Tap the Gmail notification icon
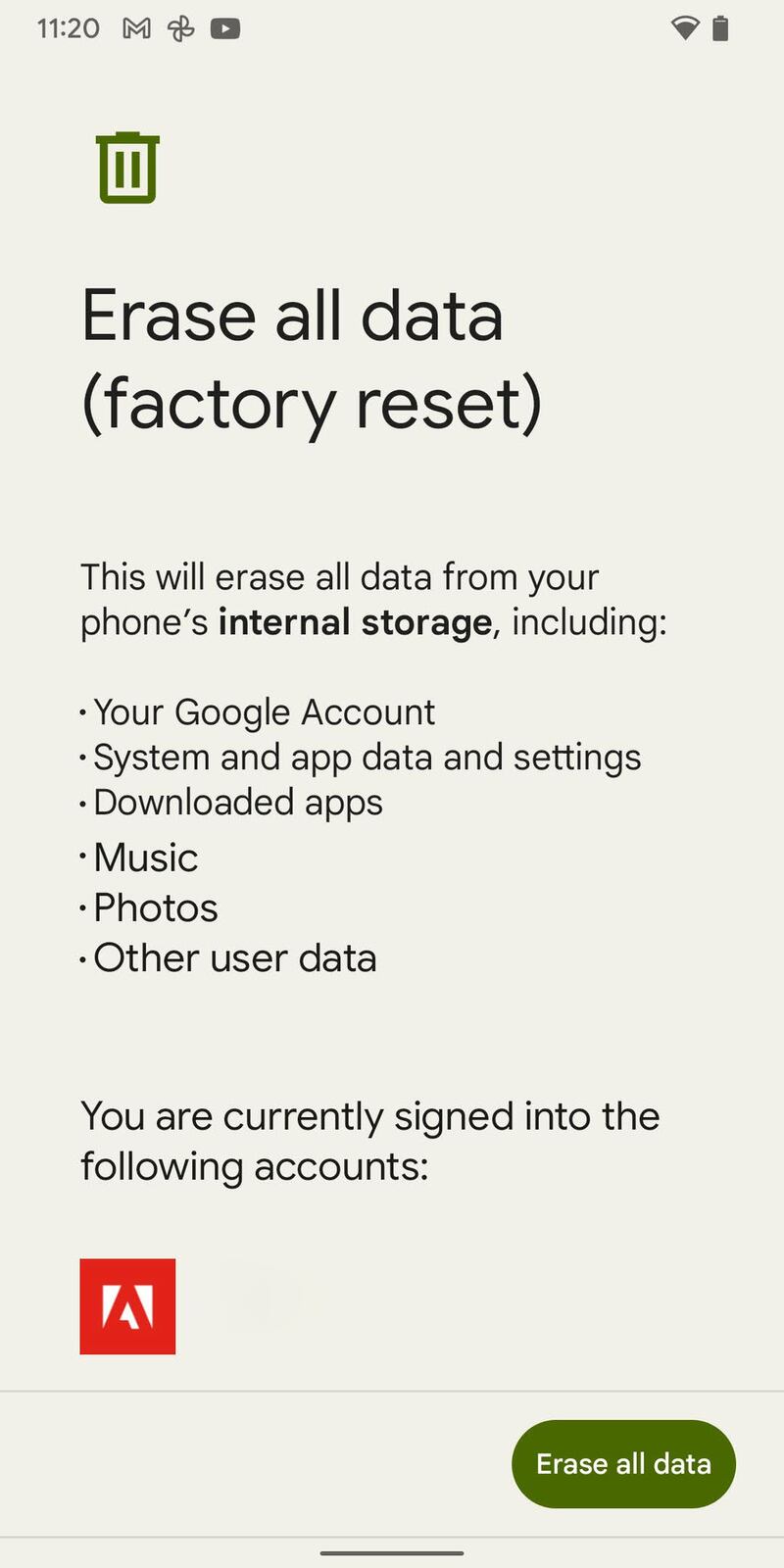The height and width of the screenshot is (1568, 784). pyautogui.click(x=136, y=28)
